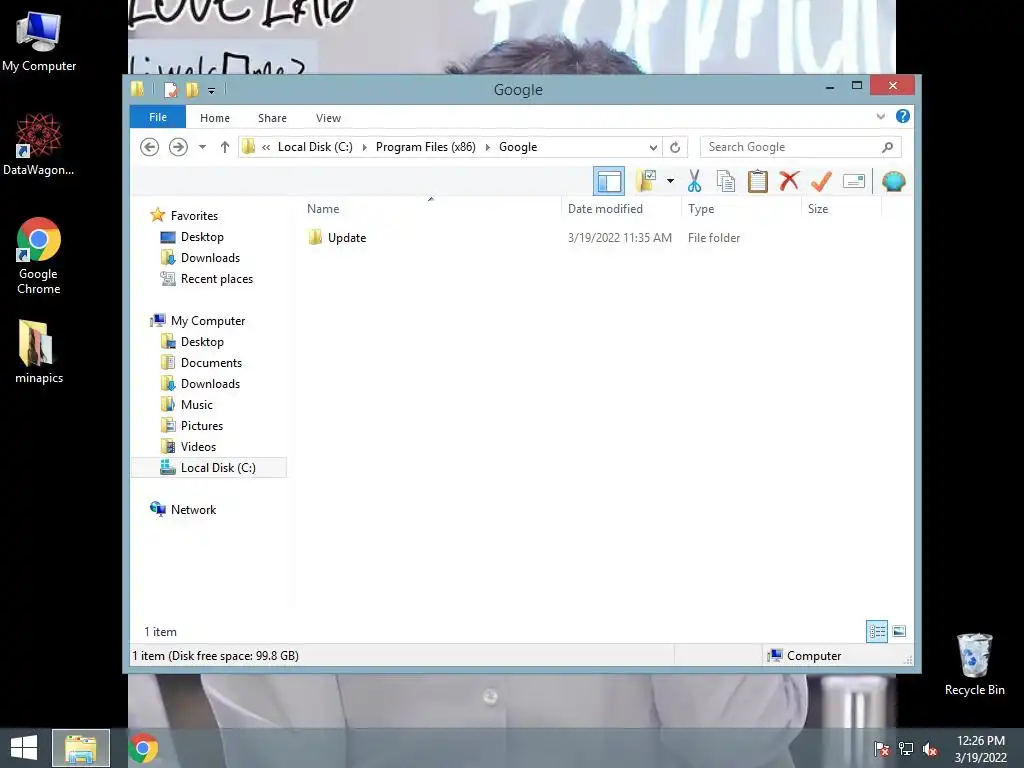Toggle the navigation pane layout button
Viewport: 1024px width, 768px height.
[x=609, y=181]
